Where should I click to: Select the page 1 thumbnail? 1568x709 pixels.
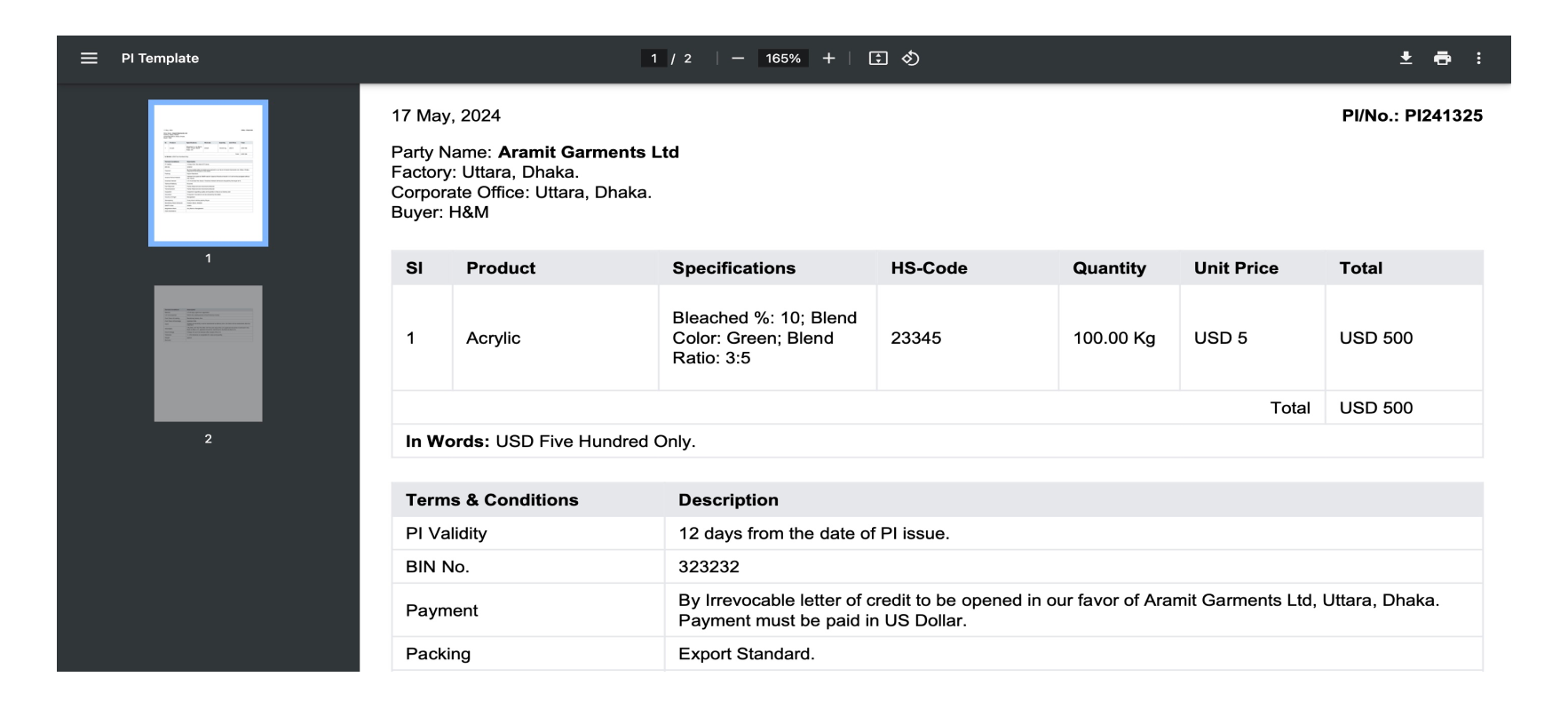click(x=209, y=173)
